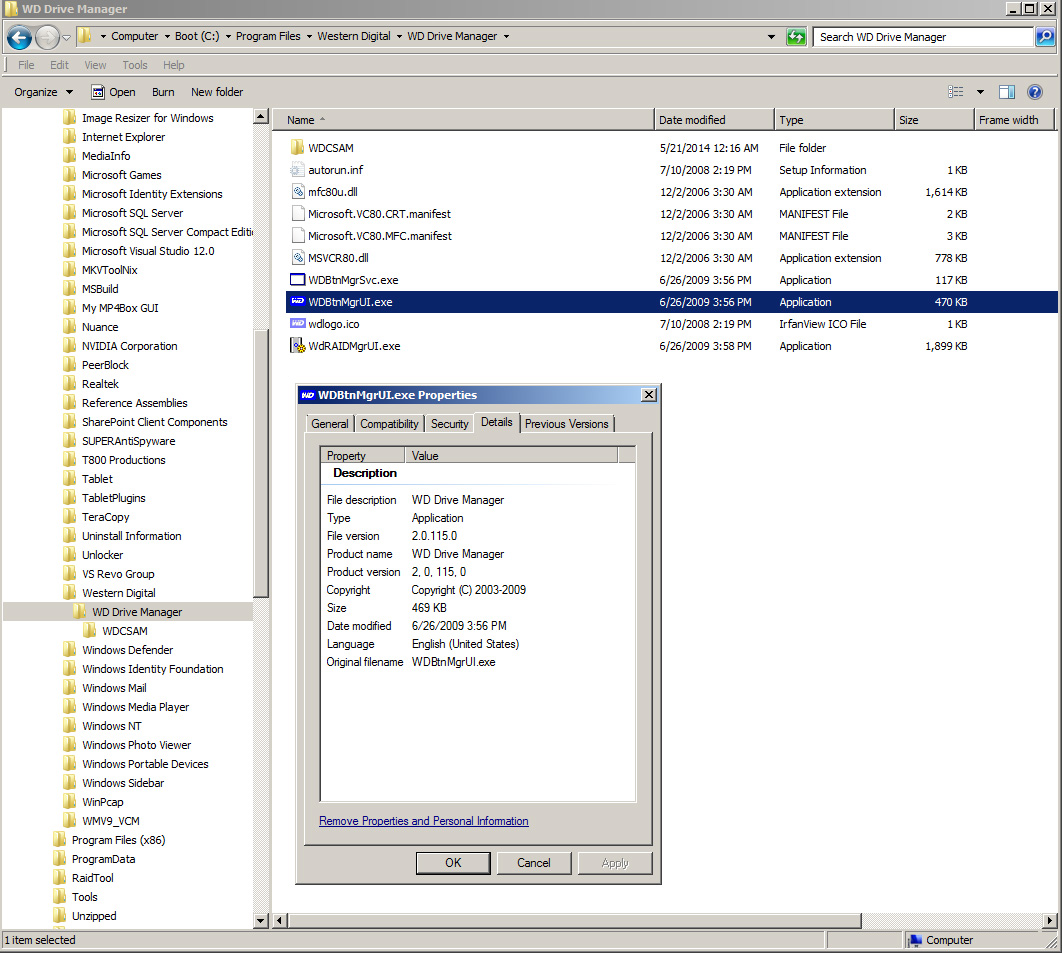Open dropdown arrow after WD Drive Manager breadcrumb
Viewport: 1062px width, 953px height.
(x=506, y=37)
